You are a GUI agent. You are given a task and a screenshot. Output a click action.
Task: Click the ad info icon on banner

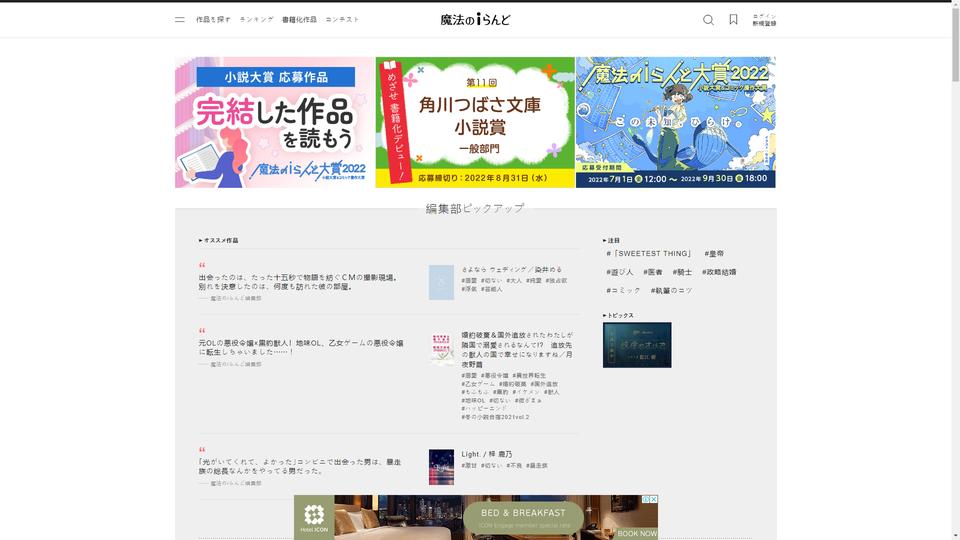tap(646, 499)
